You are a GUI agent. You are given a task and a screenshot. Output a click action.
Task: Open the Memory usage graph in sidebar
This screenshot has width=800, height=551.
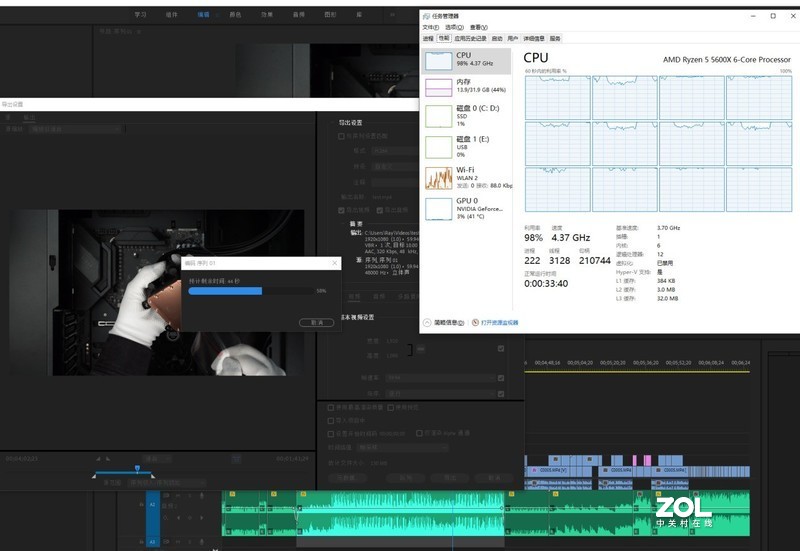[x=438, y=88]
